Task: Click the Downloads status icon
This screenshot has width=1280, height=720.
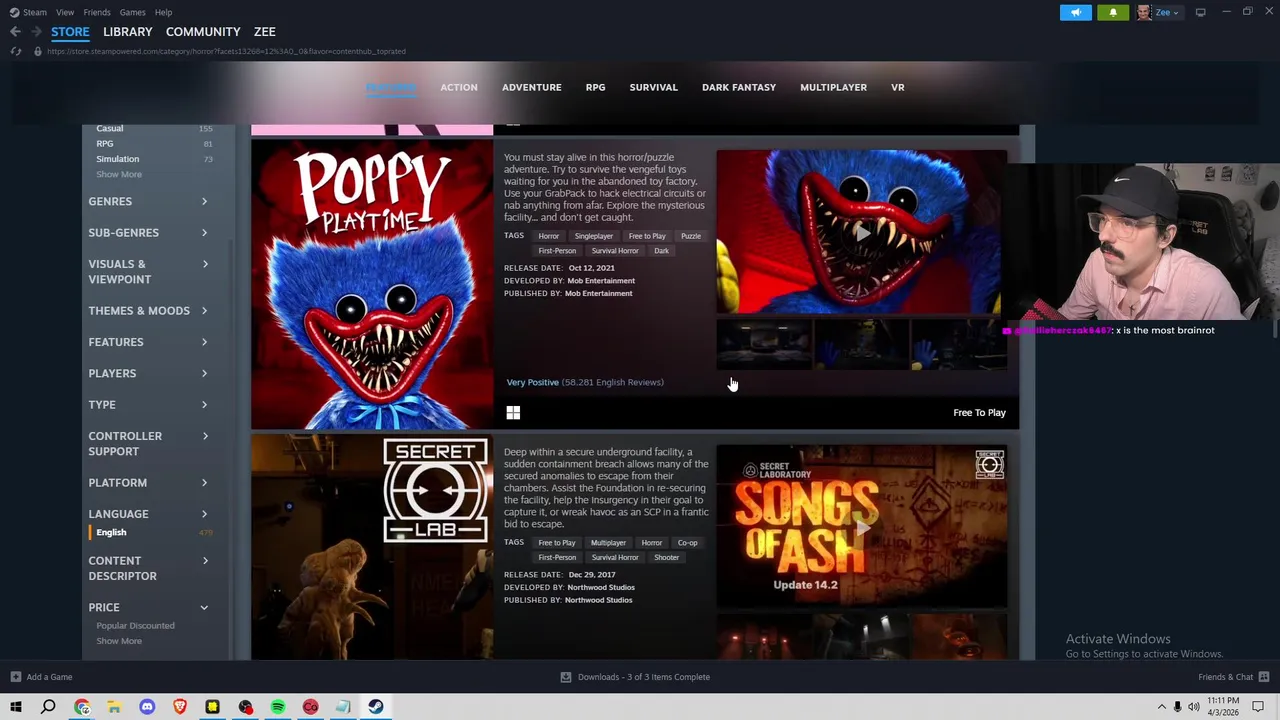Action: pyautogui.click(x=566, y=677)
